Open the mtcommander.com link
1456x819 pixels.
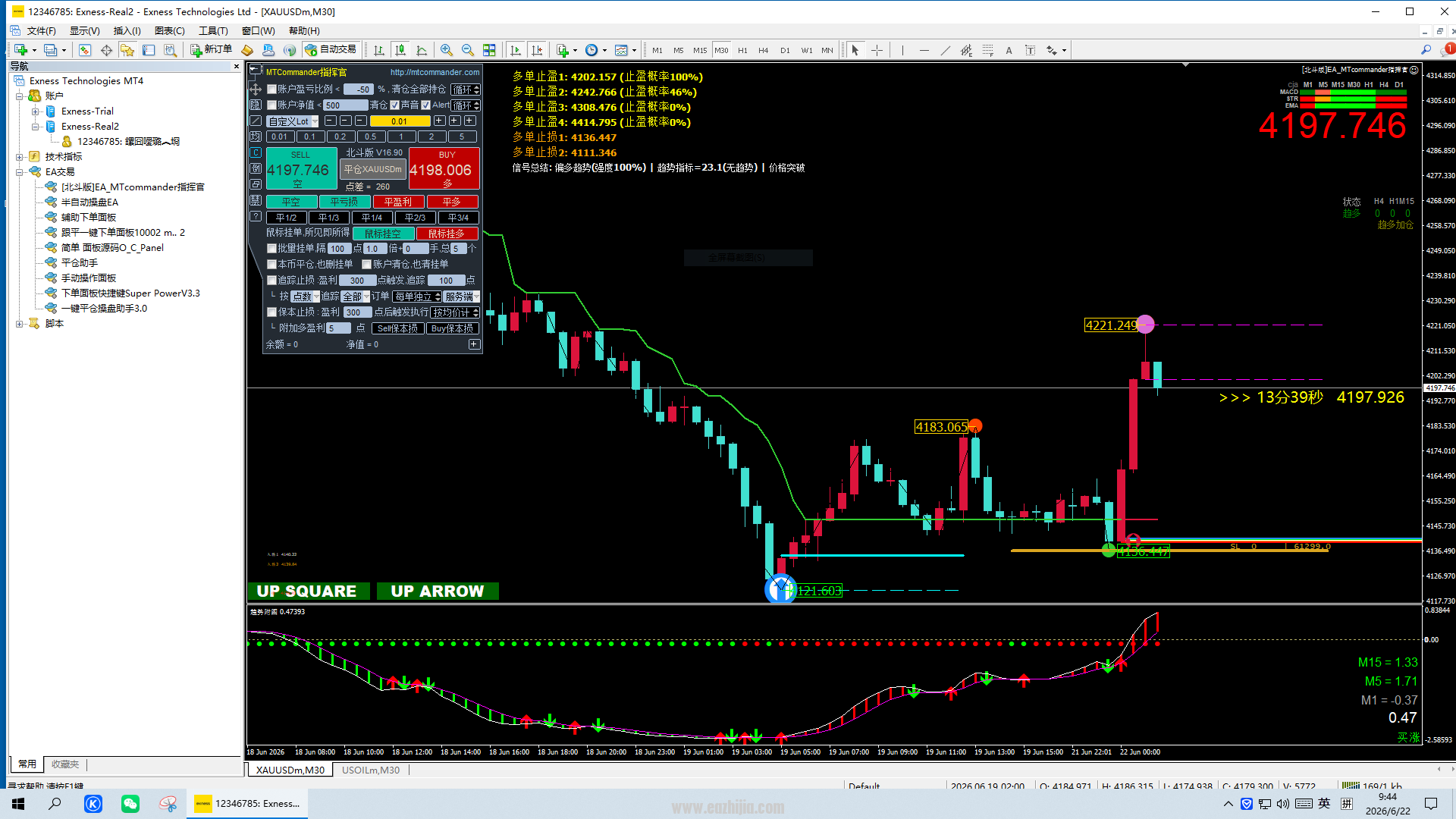pos(435,73)
